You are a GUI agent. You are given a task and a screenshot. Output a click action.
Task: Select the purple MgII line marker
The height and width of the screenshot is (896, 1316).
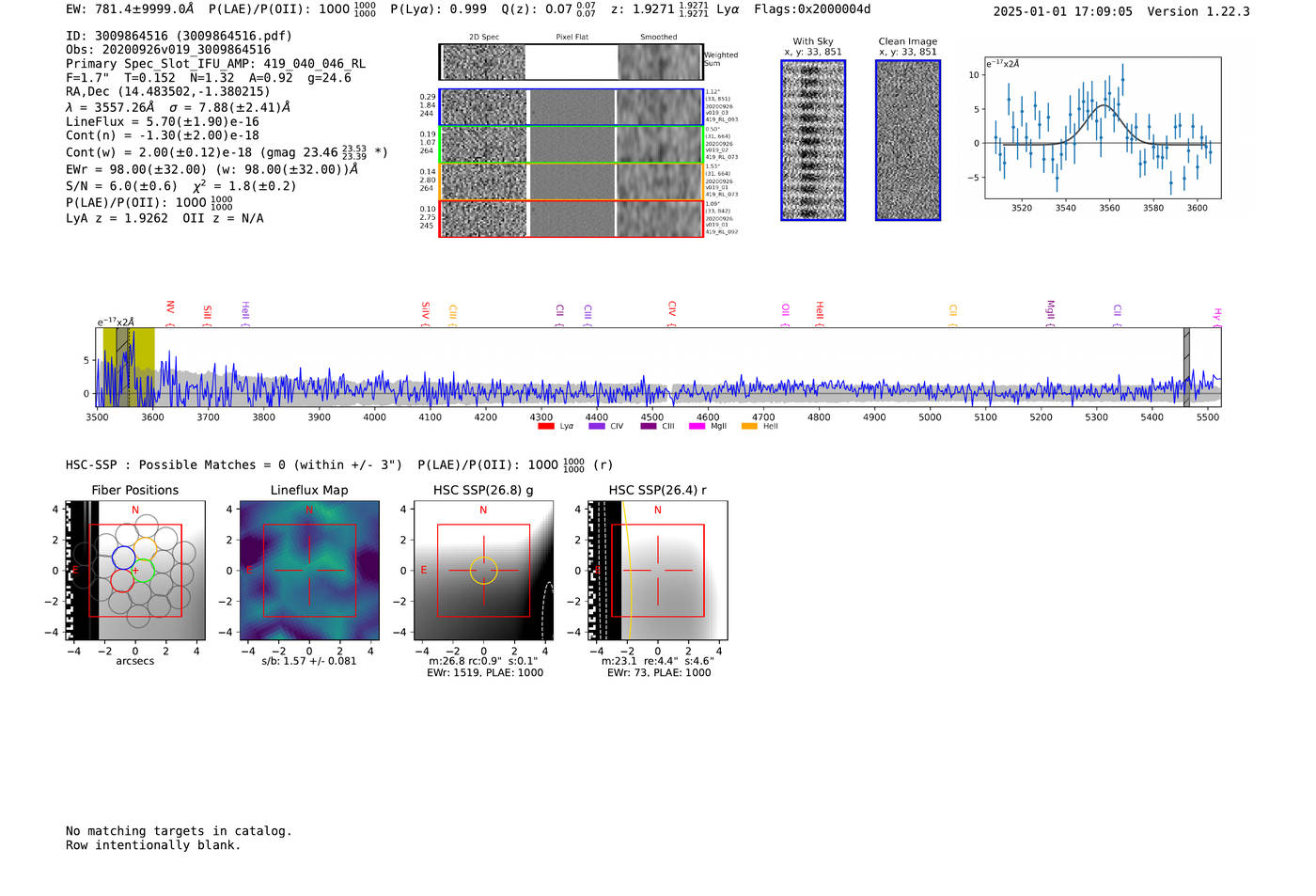click(1051, 313)
